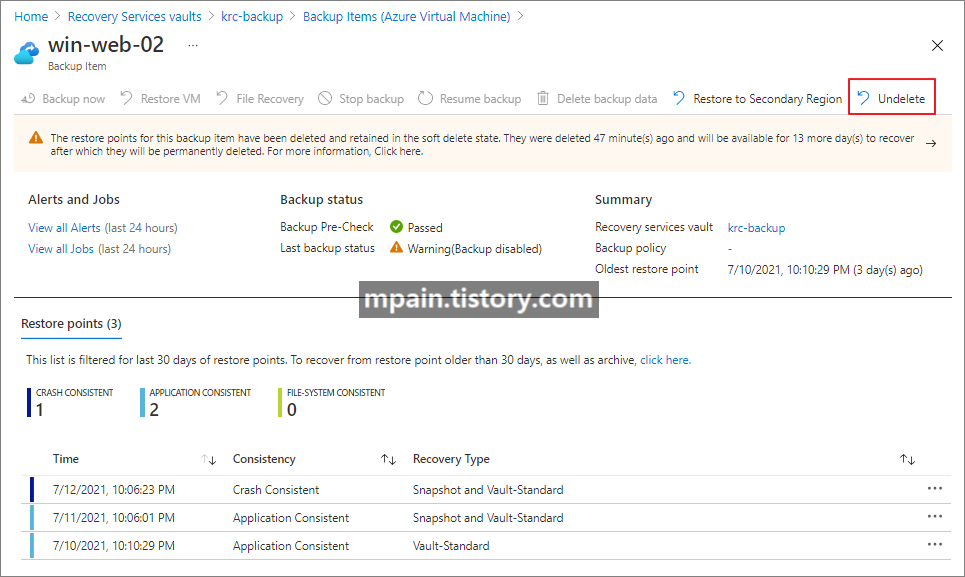This screenshot has width=965, height=577.
Task: Sort restore points by Consistency column
Action: pyautogui.click(x=388, y=460)
